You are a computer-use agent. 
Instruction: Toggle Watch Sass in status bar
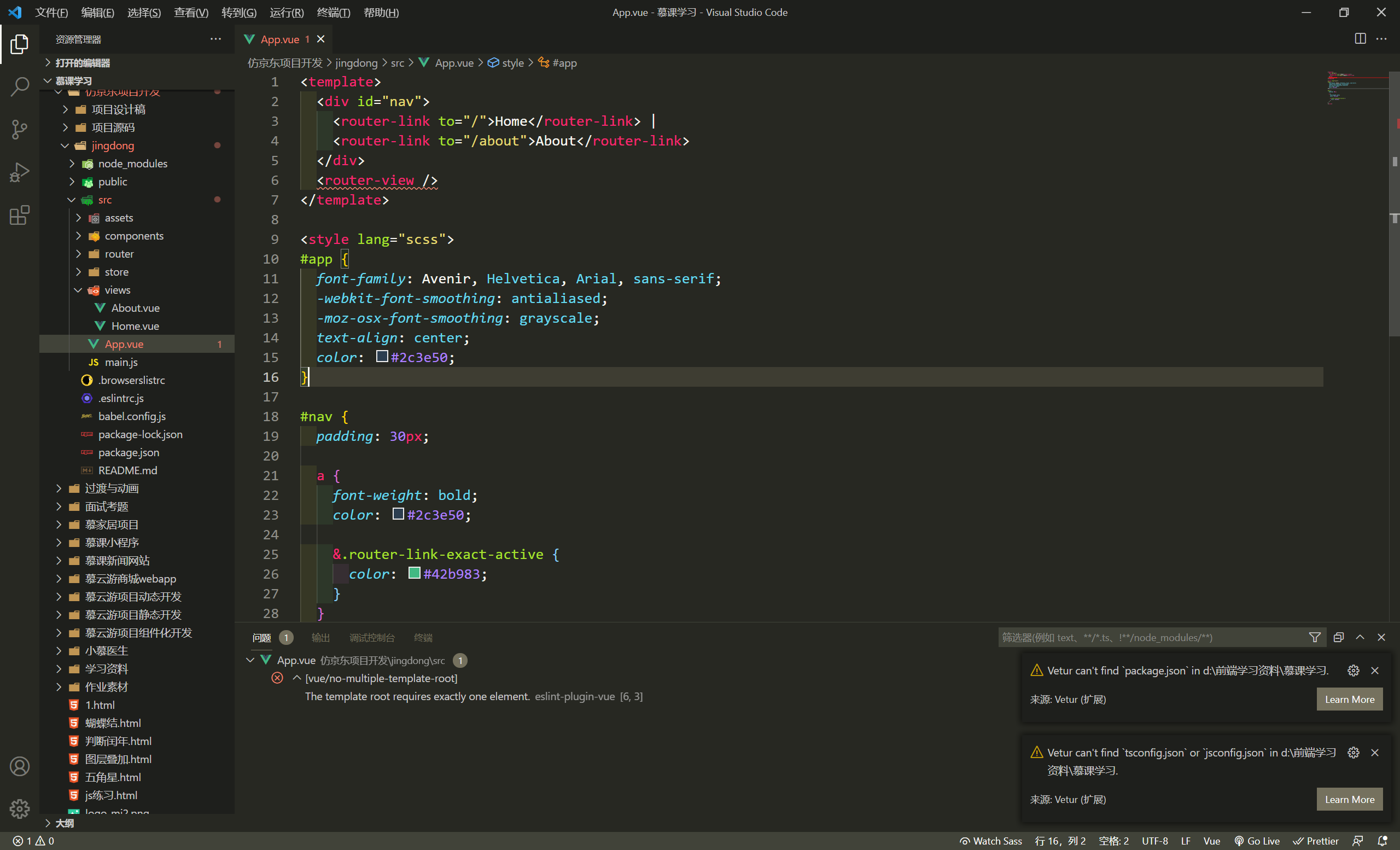coord(990,841)
